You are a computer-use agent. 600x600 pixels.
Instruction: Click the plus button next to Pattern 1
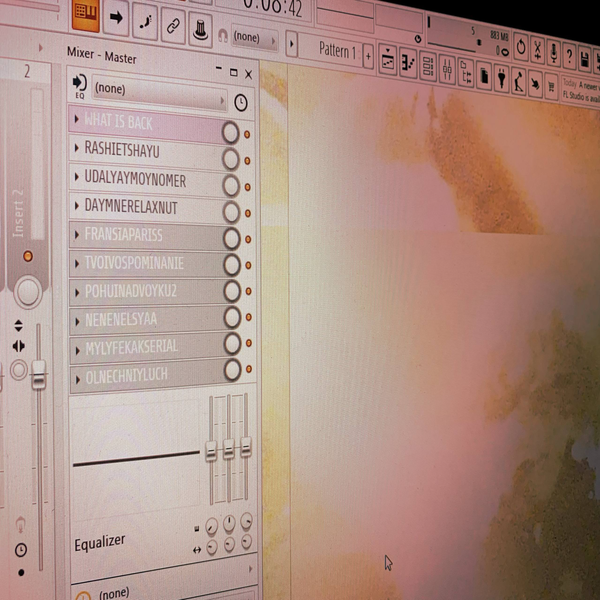coord(368,54)
